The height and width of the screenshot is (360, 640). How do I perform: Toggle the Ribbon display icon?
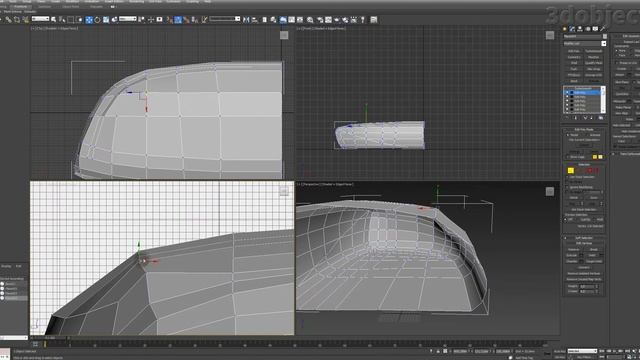tap(283, 20)
